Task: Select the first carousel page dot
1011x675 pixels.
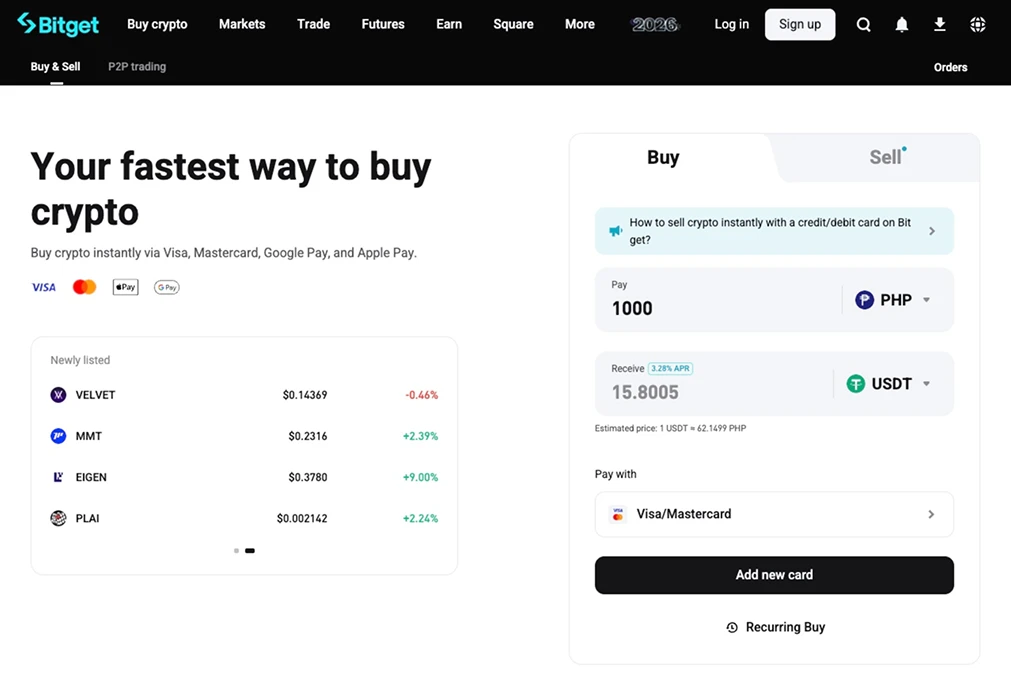Action: coord(237,551)
